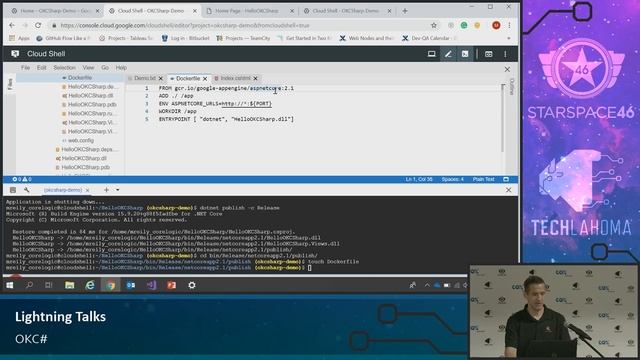This screenshot has width=640, height=360.
Task: Toggle the Files side panel
Action: [x=10, y=84]
